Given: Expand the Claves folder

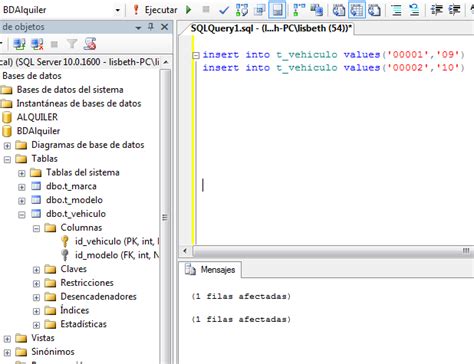Looking at the screenshot, I should [x=36, y=270].
